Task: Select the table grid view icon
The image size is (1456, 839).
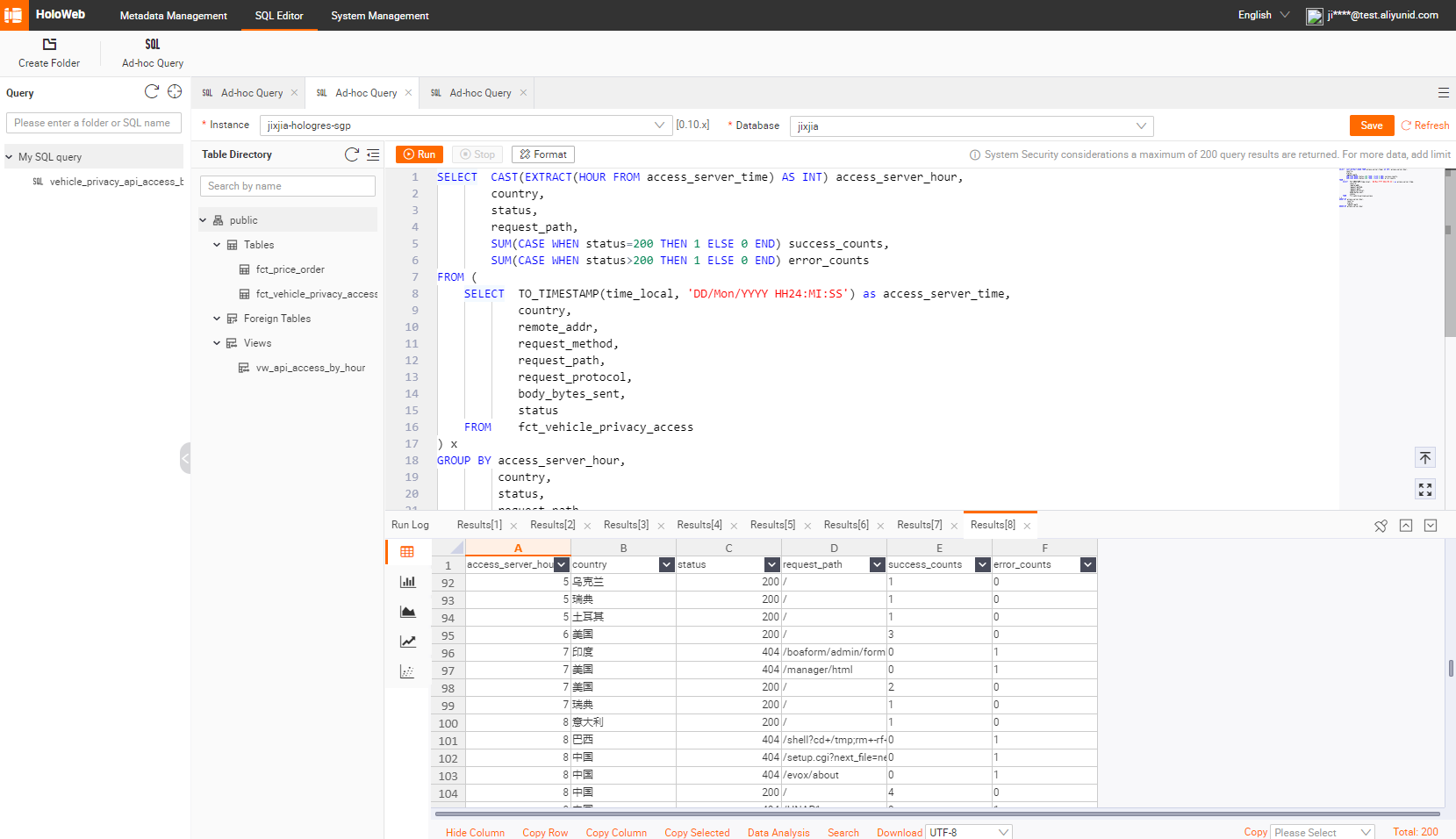Action: (x=407, y=552)
